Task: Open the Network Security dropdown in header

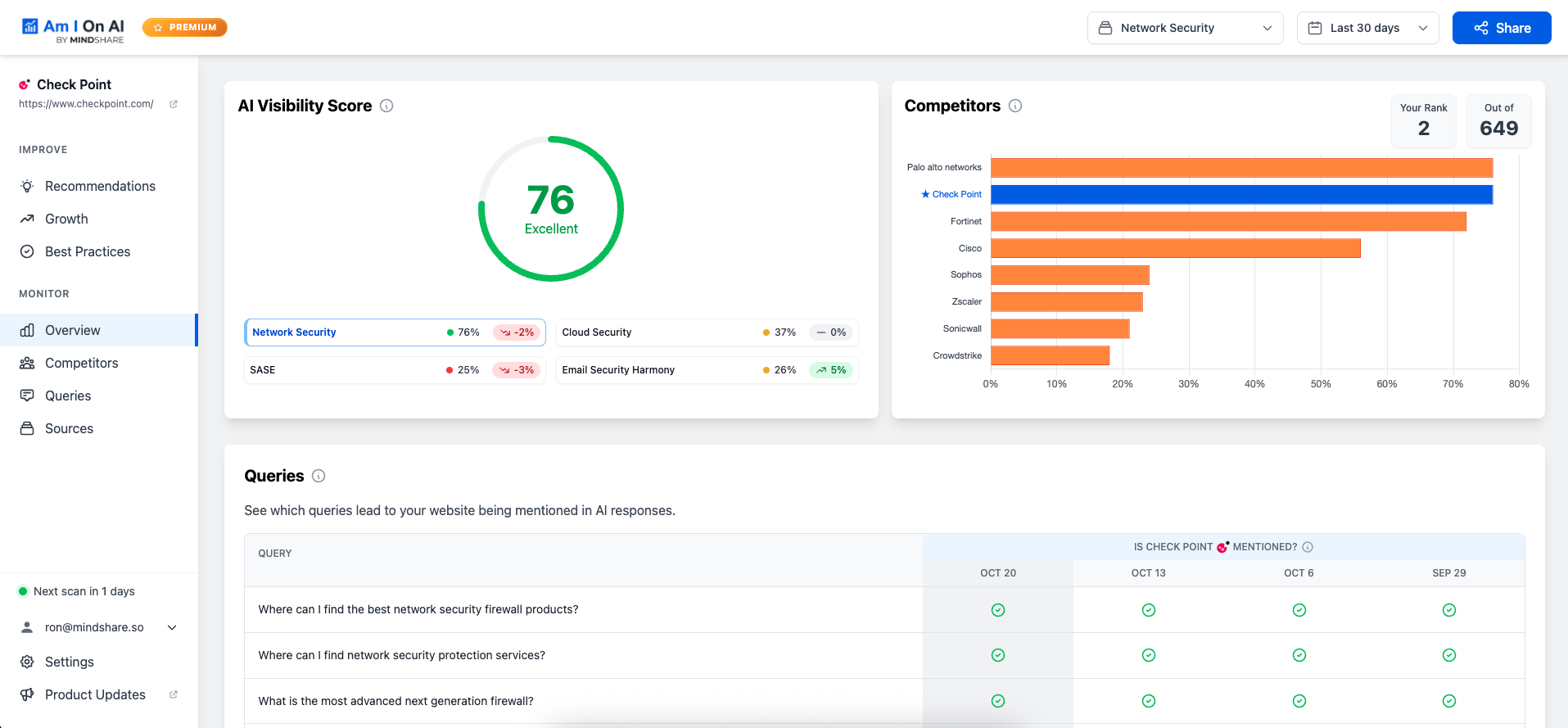Action: [1185, 28]
